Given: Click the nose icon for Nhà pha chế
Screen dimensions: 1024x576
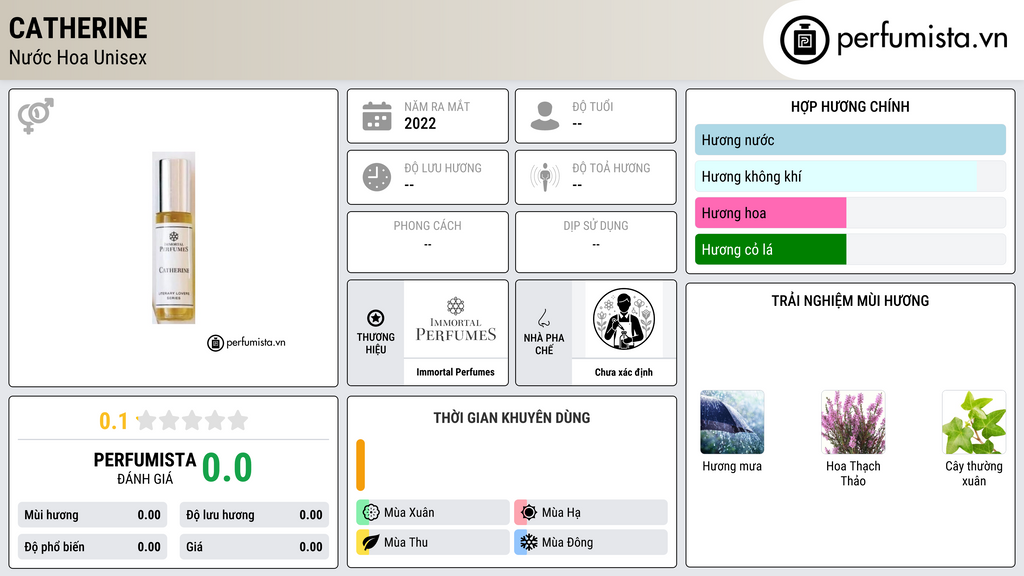Looking at the screenshot, I should coord(543,318).
